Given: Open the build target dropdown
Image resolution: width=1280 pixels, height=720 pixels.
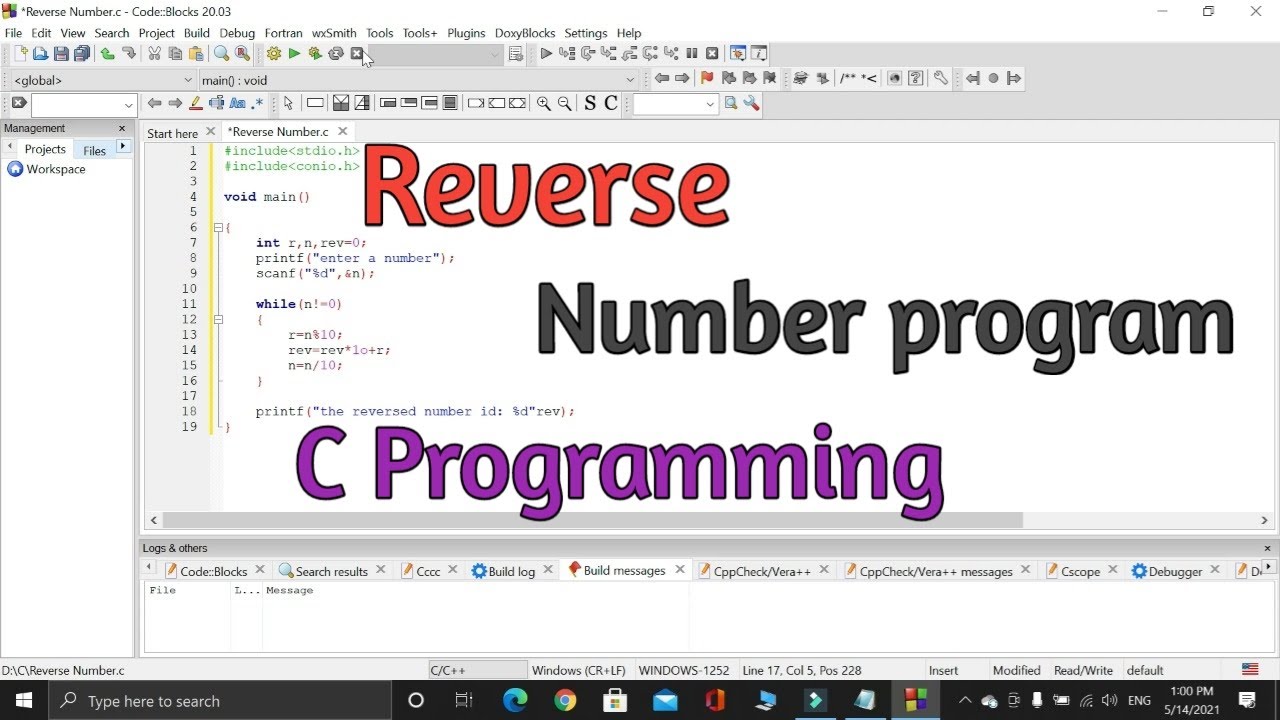Looking at the screenshot, I should click(x=494, y=55).
